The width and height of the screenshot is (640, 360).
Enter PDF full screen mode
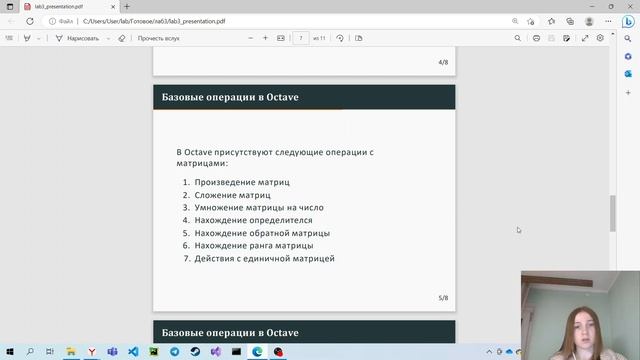(585, 38)
